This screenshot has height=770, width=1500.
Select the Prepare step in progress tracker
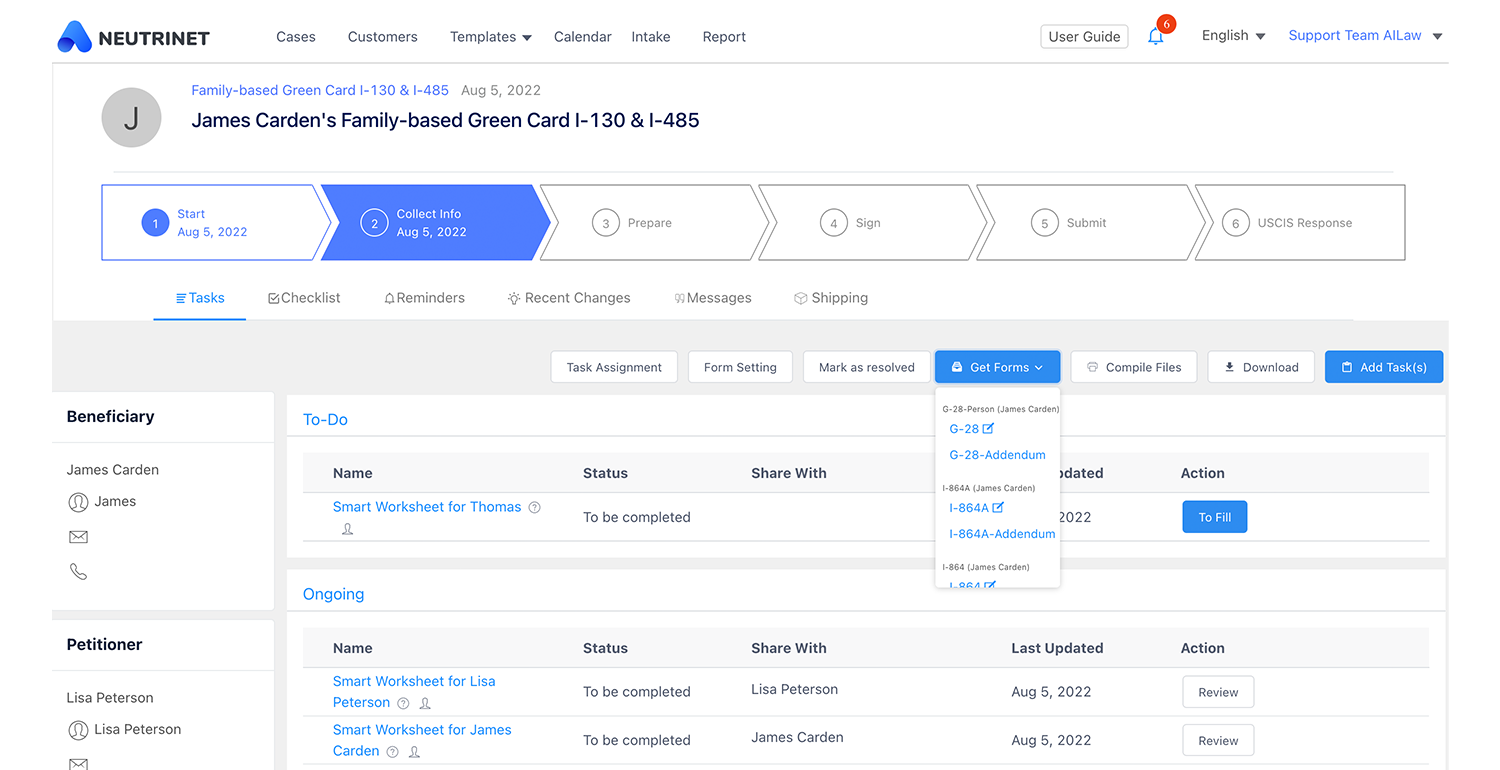[649, 223]
